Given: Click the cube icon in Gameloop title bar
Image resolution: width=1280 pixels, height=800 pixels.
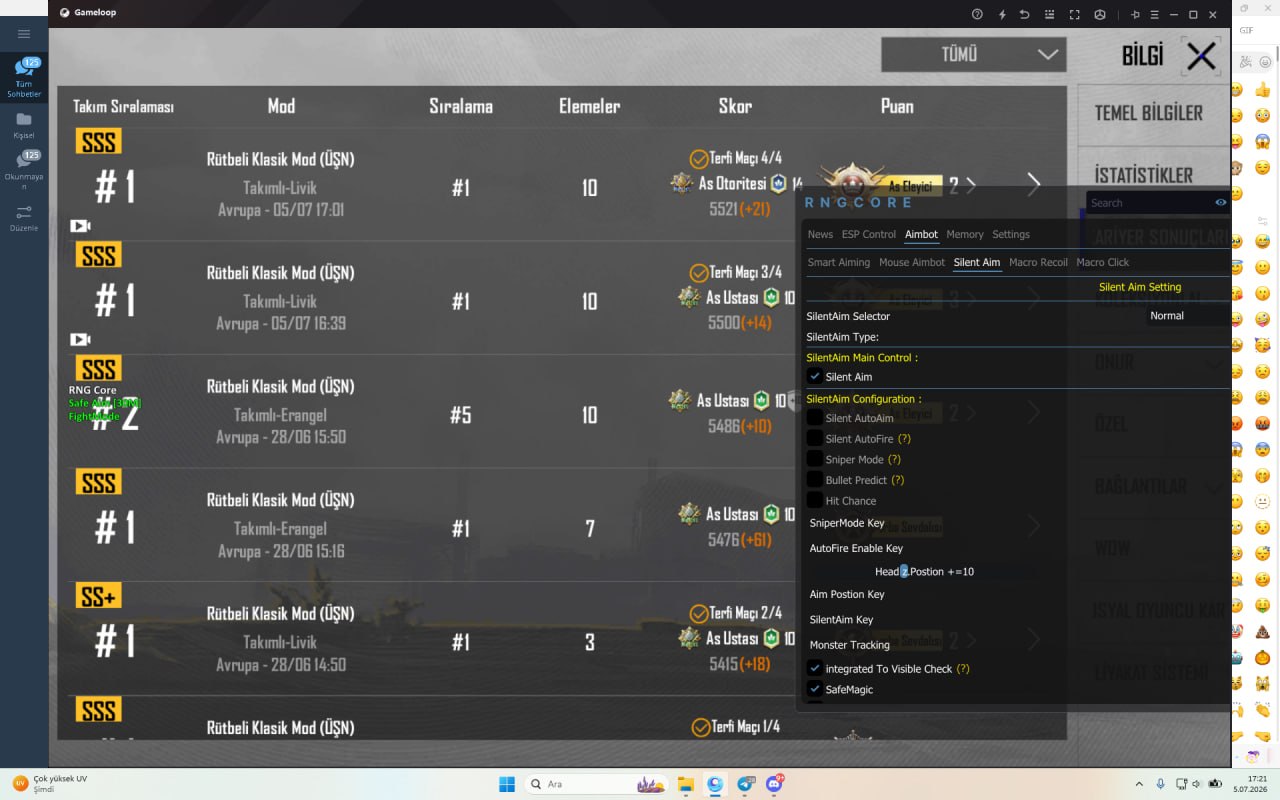Looking at the screenshot, I should point(1100,14).
